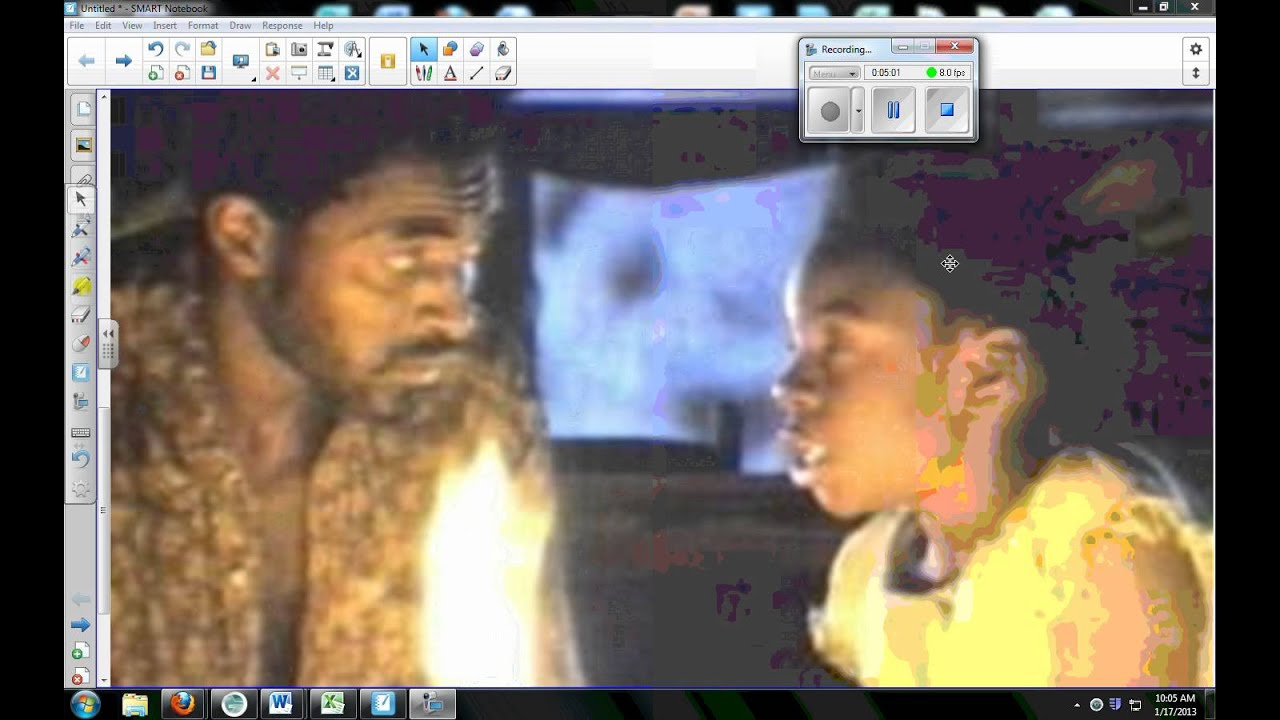This screenshot has width=1280, height=720.
Task: Click the blue X tools icon
Action: pyautogui.click(x=352, y=73)
